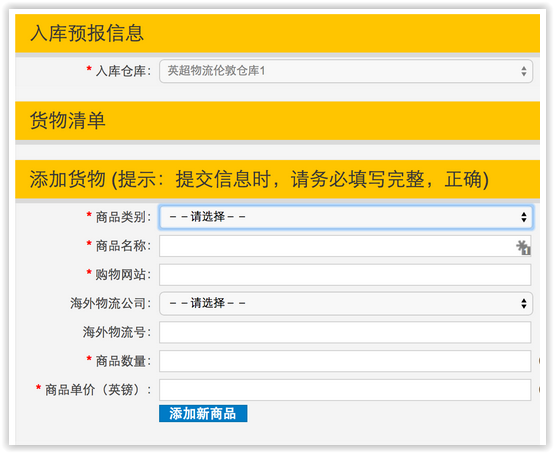This screenshot has height=453, width=554.
Task: Select the 海外物流号 input field
Action: (x=345, y=332)
